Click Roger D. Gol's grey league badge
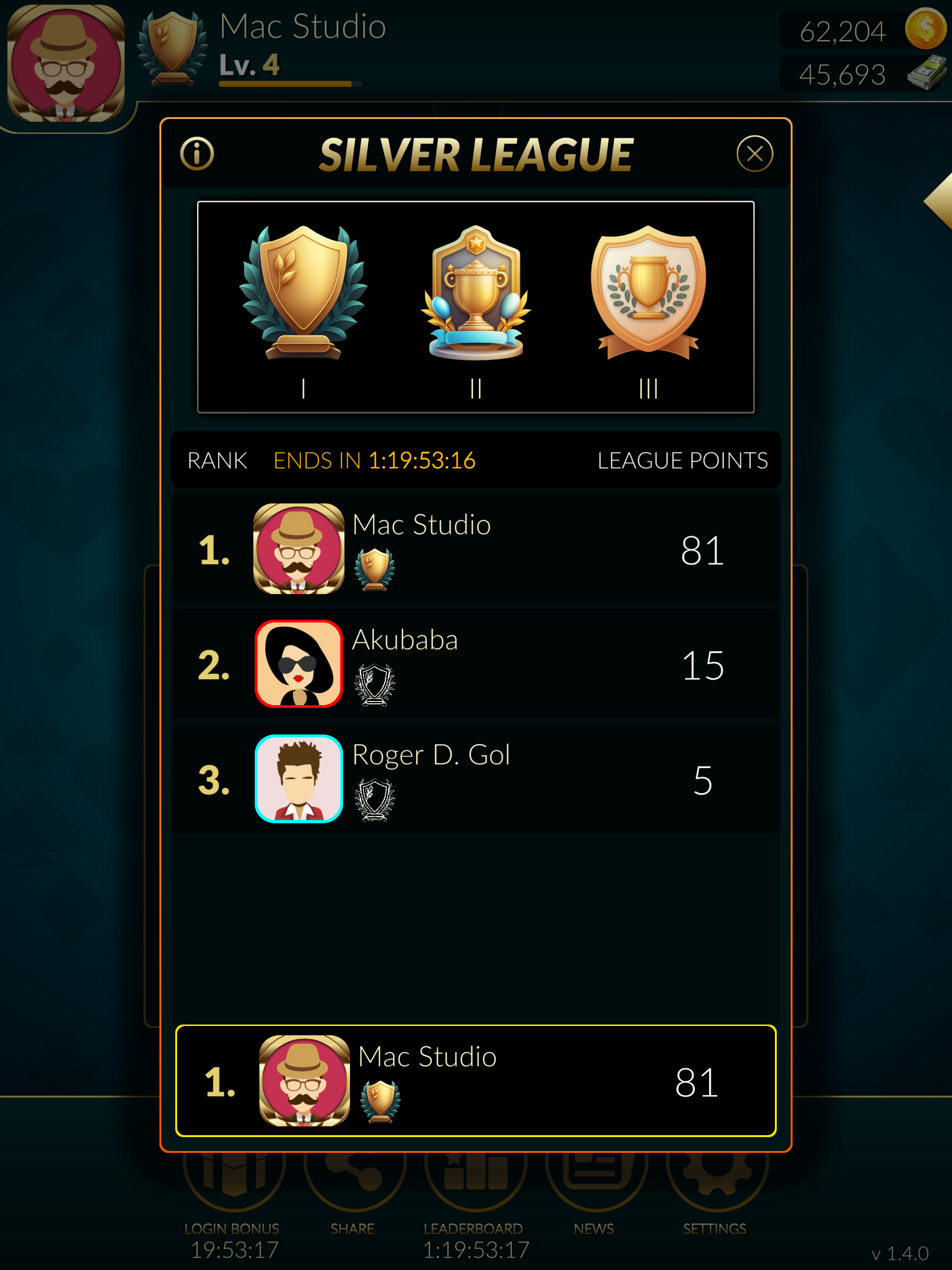This screenshot has height=1270, width=952. (374, 799)
